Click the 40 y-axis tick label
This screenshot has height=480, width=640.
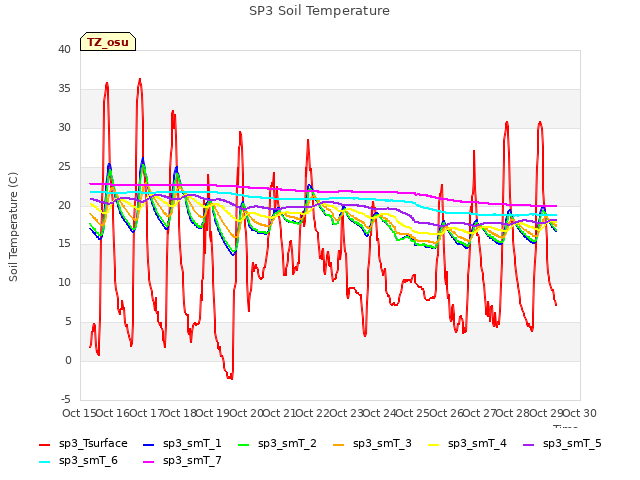(x=64, y=49)
